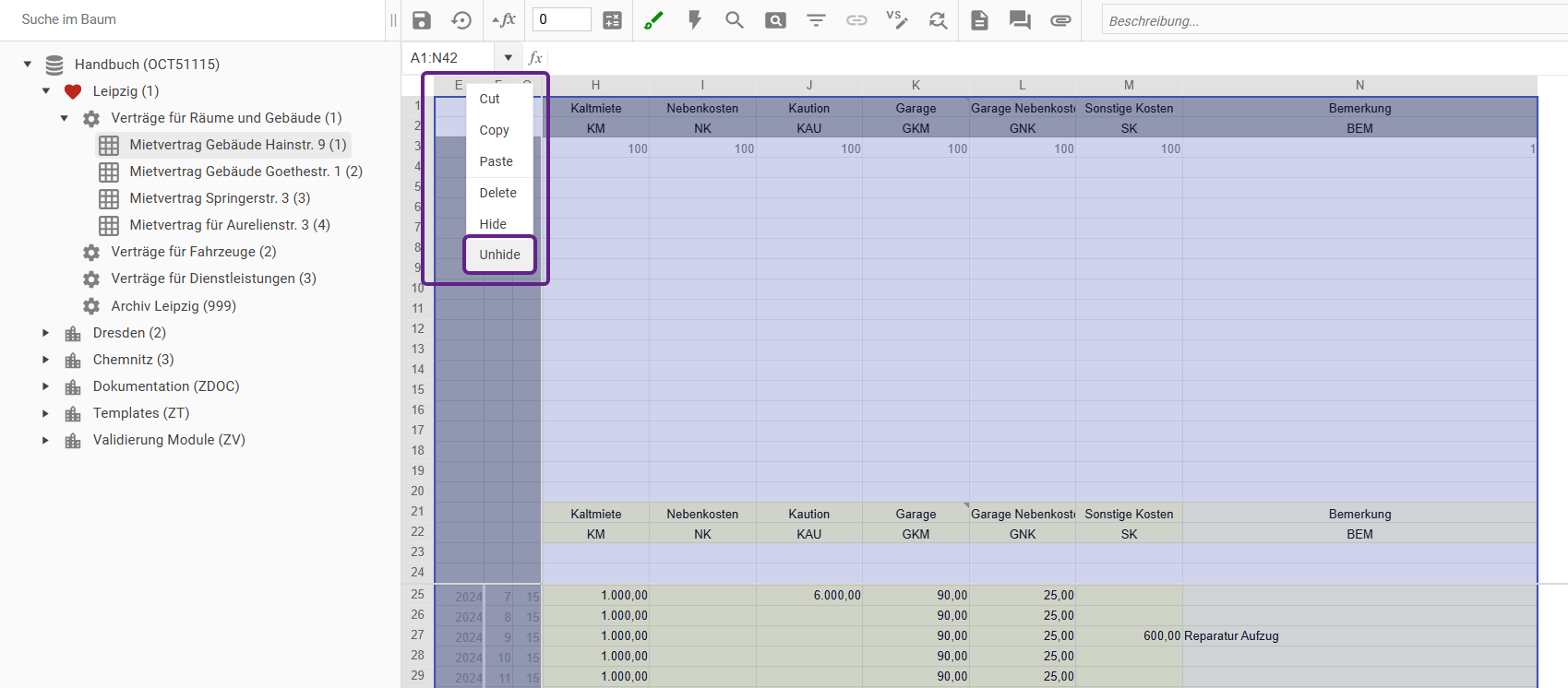Select column N header
The height and width of the screenshot is (688, 1568).
1359,85
